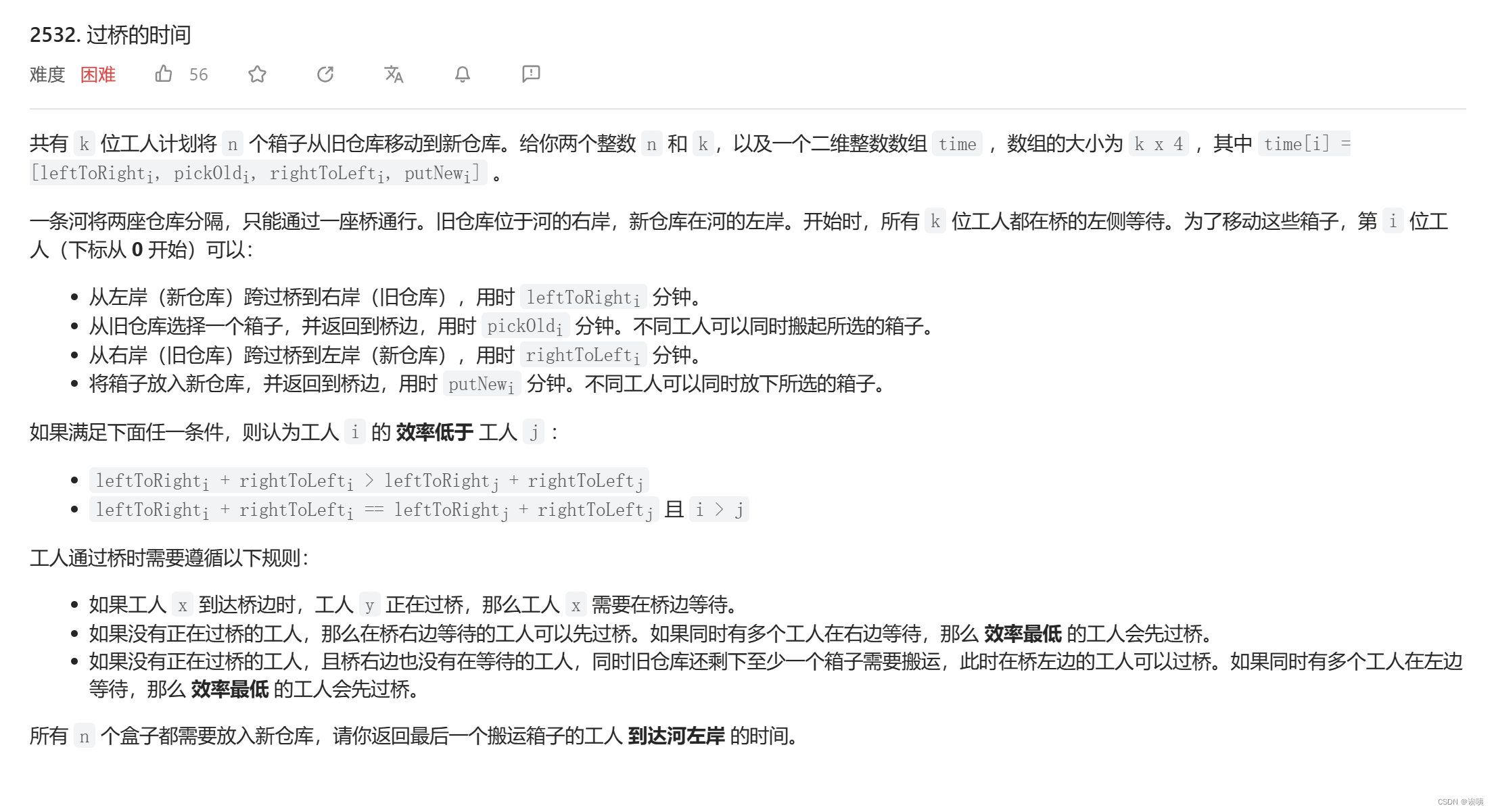Click the like count 56
This screenshot has width=1494, height=812.
pos(198,74)
